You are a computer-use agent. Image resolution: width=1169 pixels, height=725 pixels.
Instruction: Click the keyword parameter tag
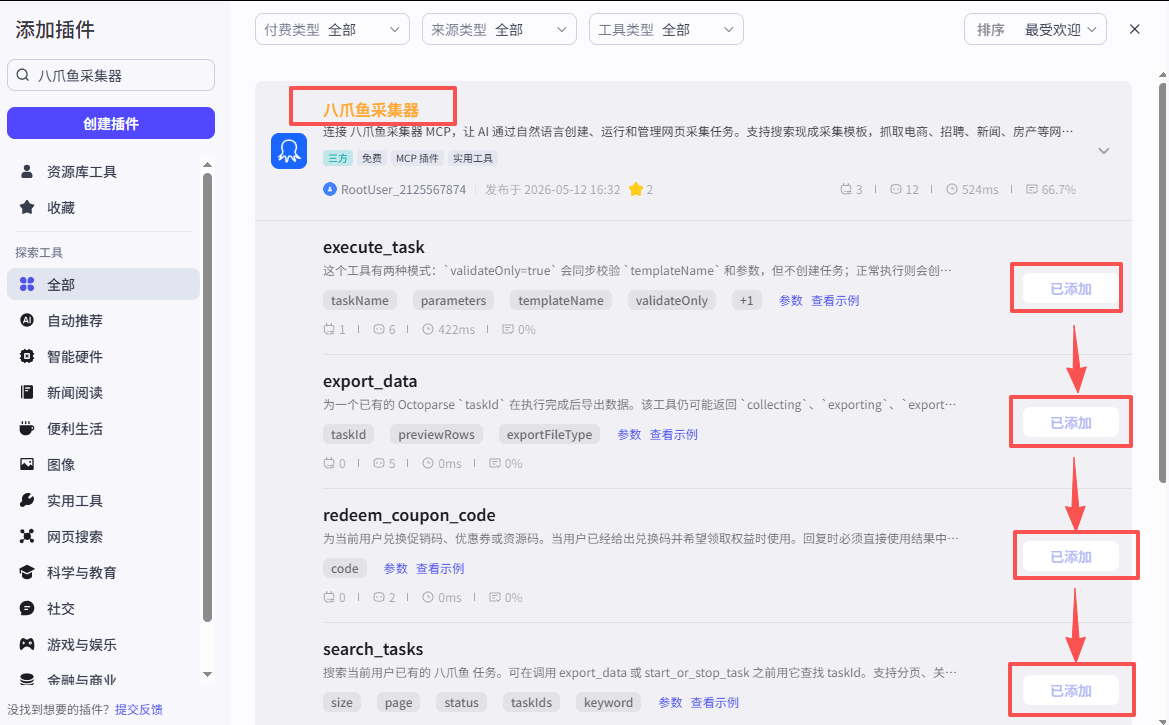point(608,703)
